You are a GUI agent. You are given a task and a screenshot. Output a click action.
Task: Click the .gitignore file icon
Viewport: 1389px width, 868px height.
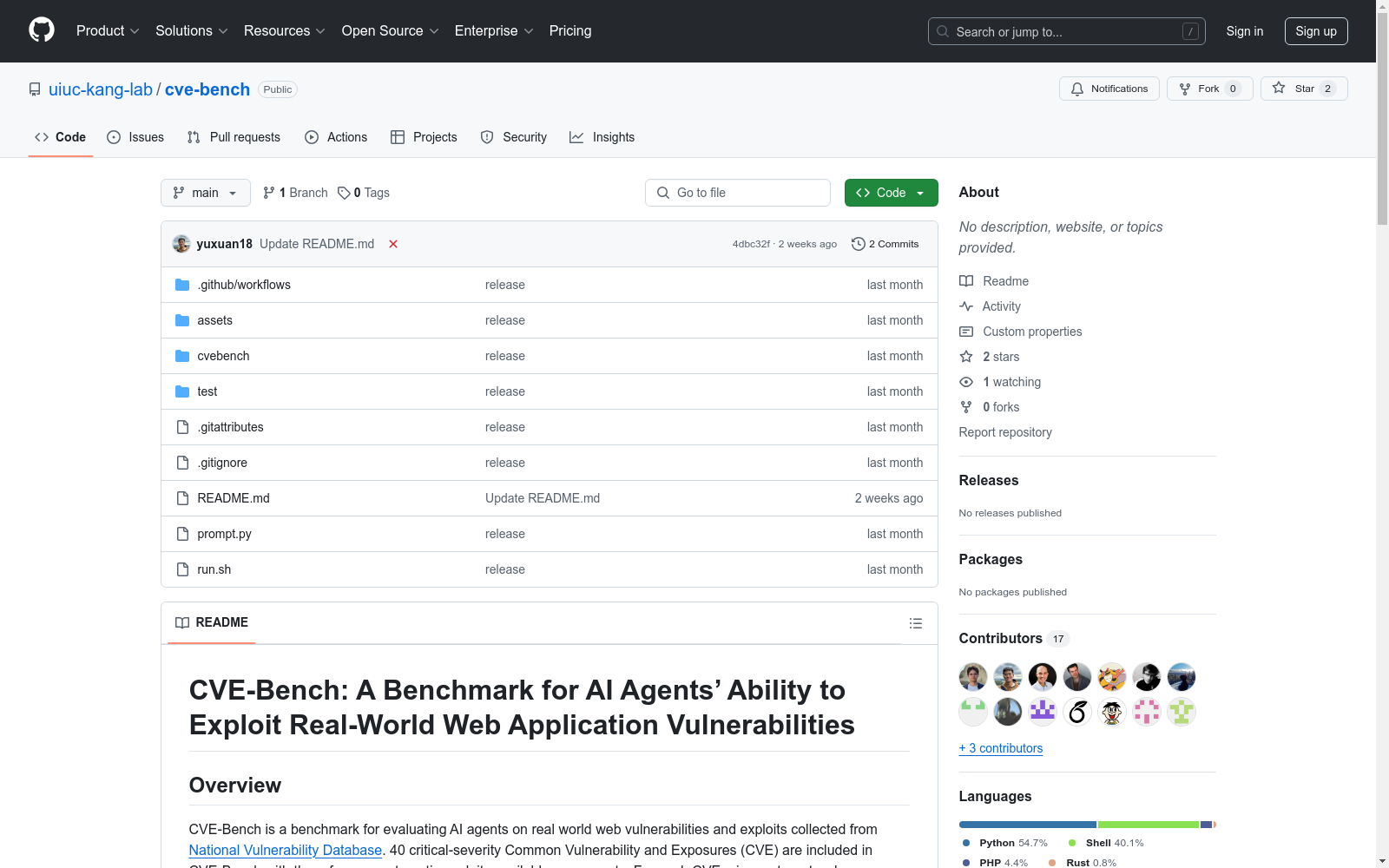click(182, 463)
